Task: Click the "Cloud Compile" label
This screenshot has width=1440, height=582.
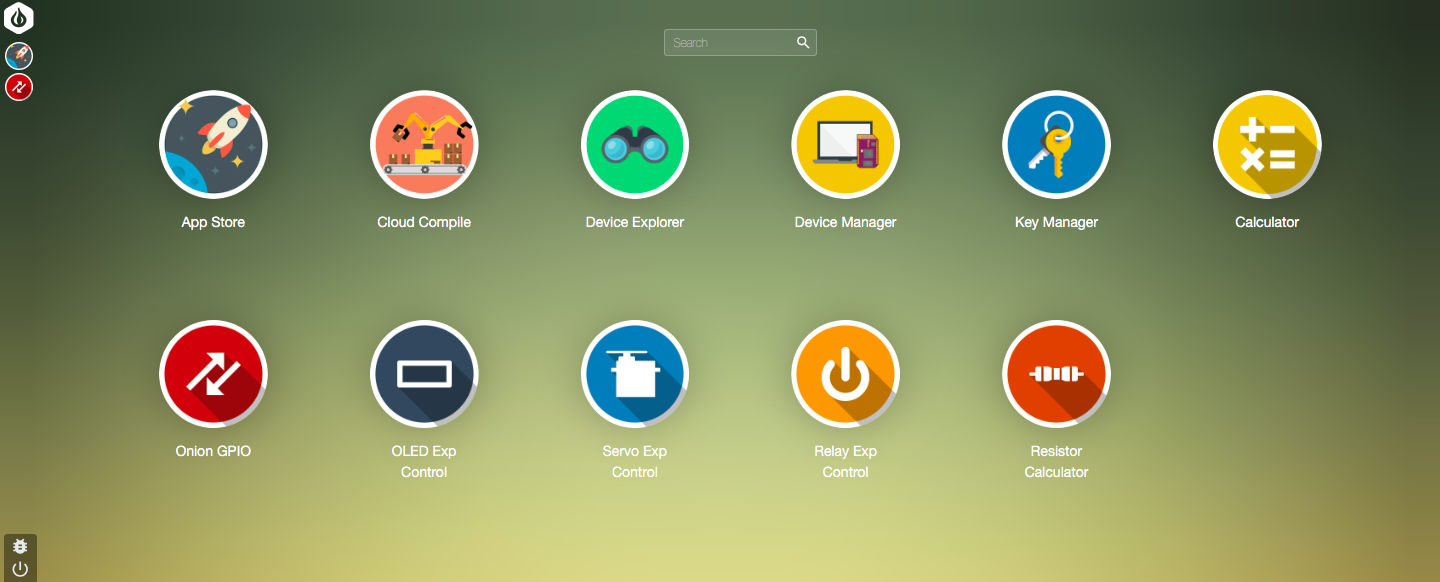Action: (x=424, y=222)
